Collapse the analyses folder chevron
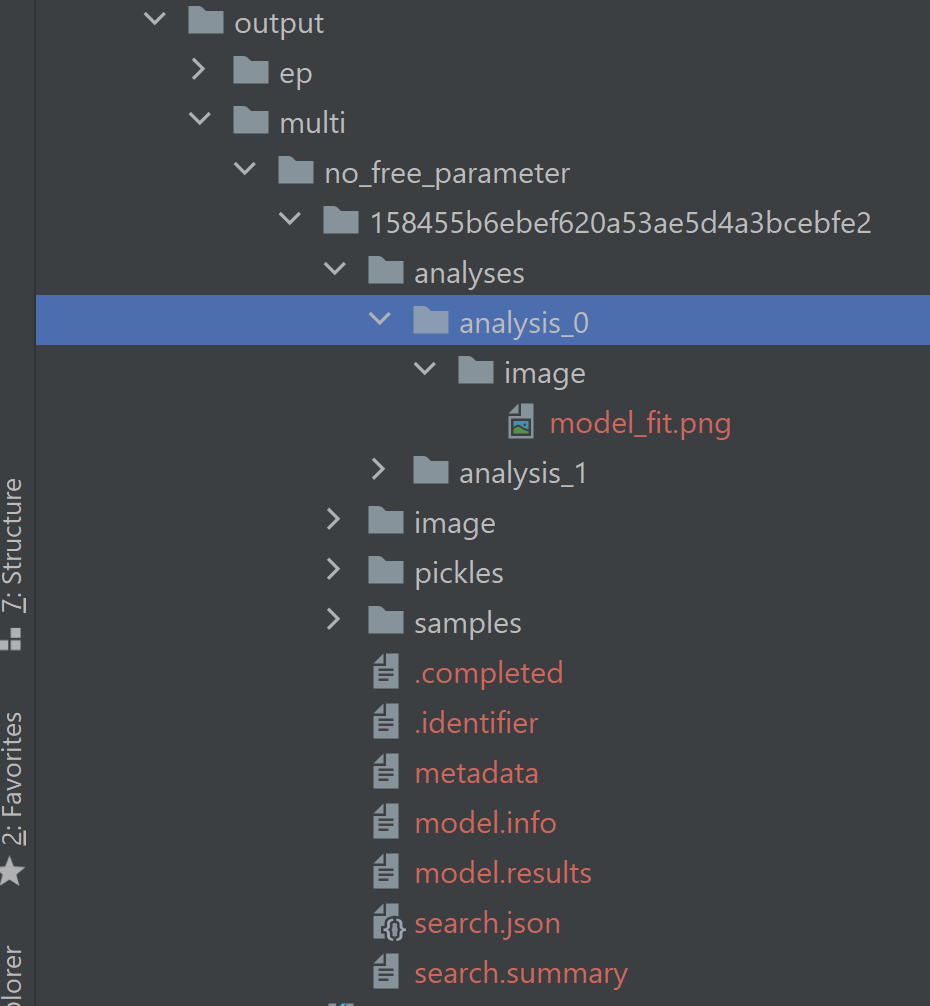Viewport: 930px width, 1006px height. point(335,269)
